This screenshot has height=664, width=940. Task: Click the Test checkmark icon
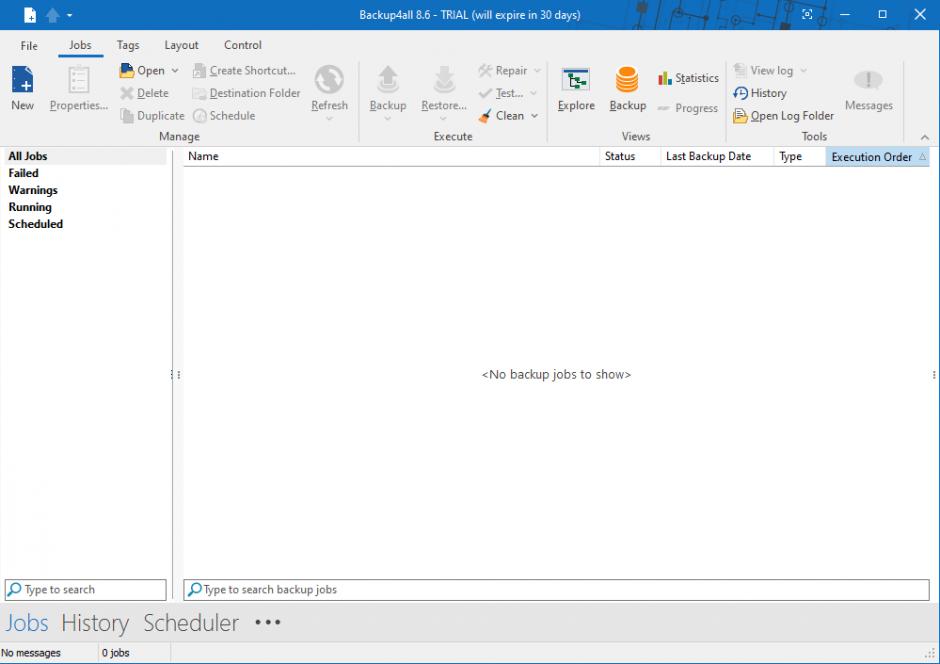tap(485, 93)
